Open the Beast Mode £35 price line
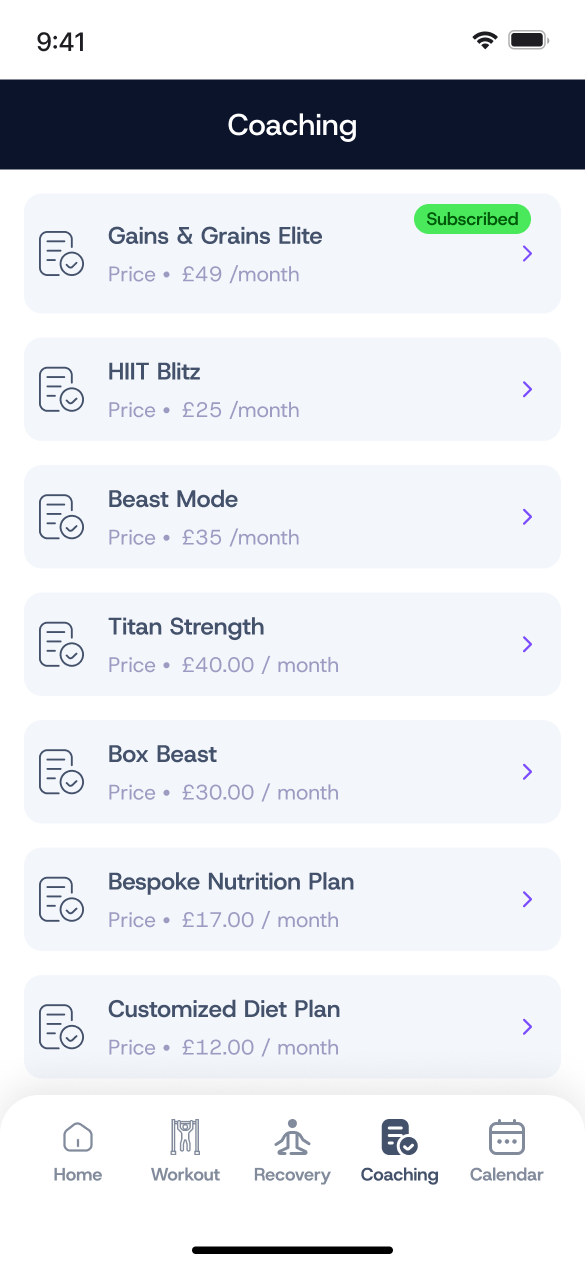585x1266 pixels. point(204,537)
